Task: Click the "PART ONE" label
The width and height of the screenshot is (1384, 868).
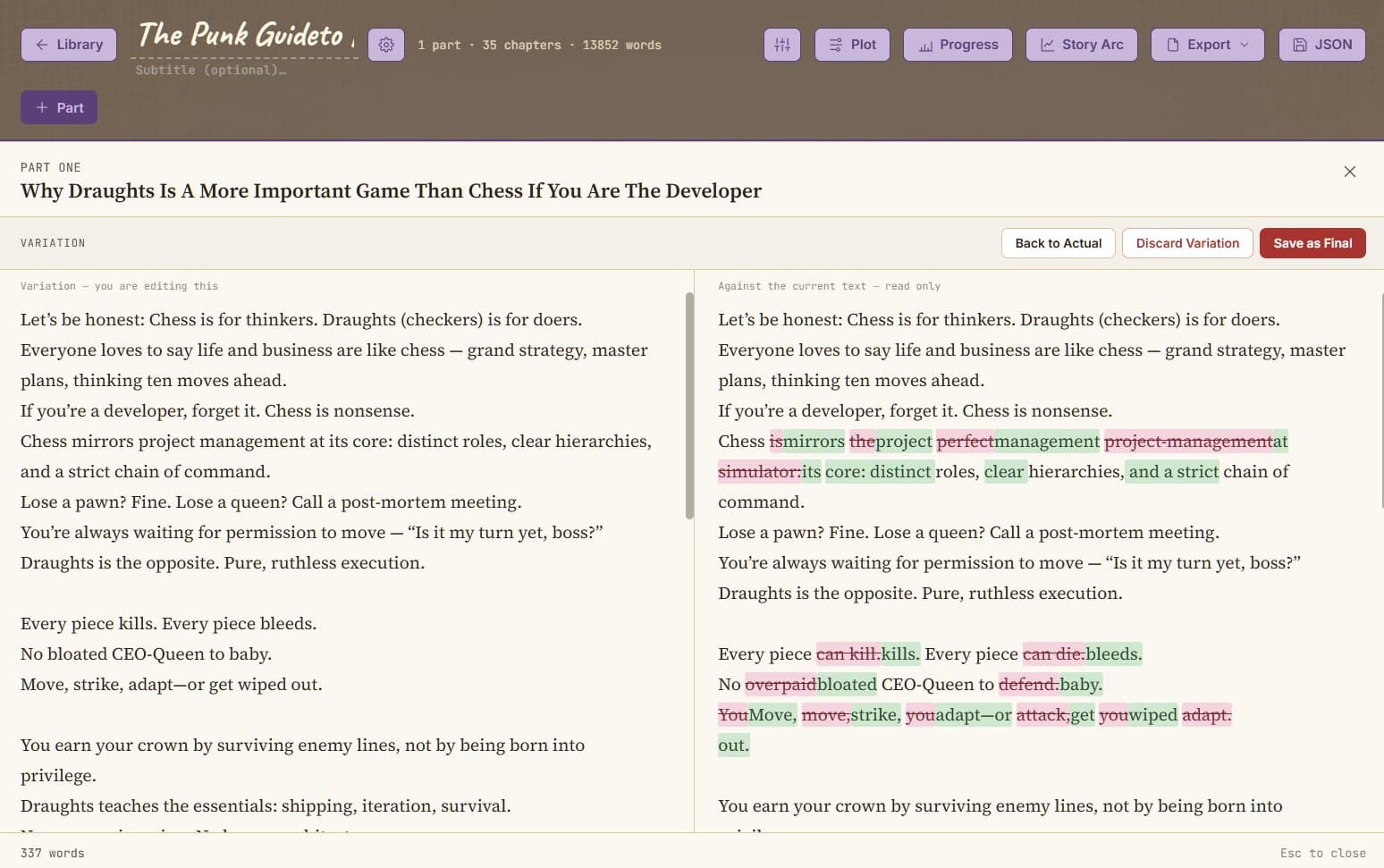Action: (x=51, y=167)
